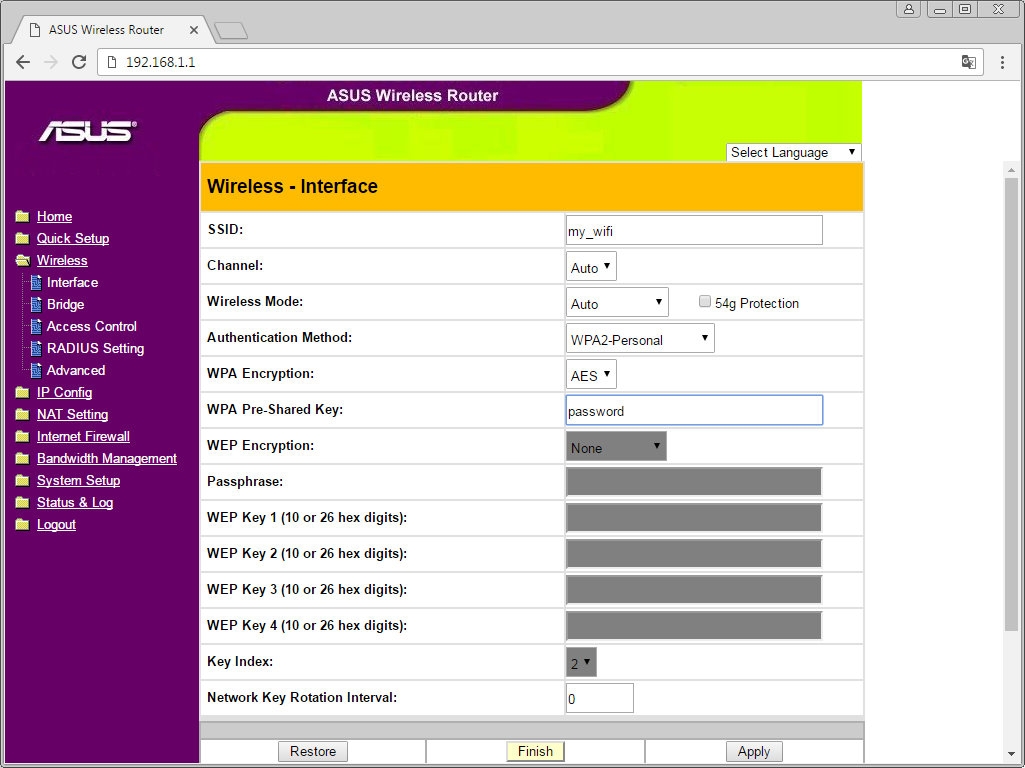
Task: Click the WPA Pre-Shared Key field
Action: tap(694, 410)
